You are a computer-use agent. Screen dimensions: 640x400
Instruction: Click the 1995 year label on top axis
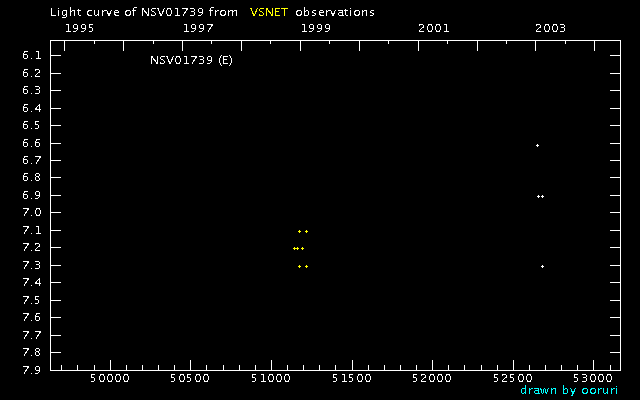[79, 28]
